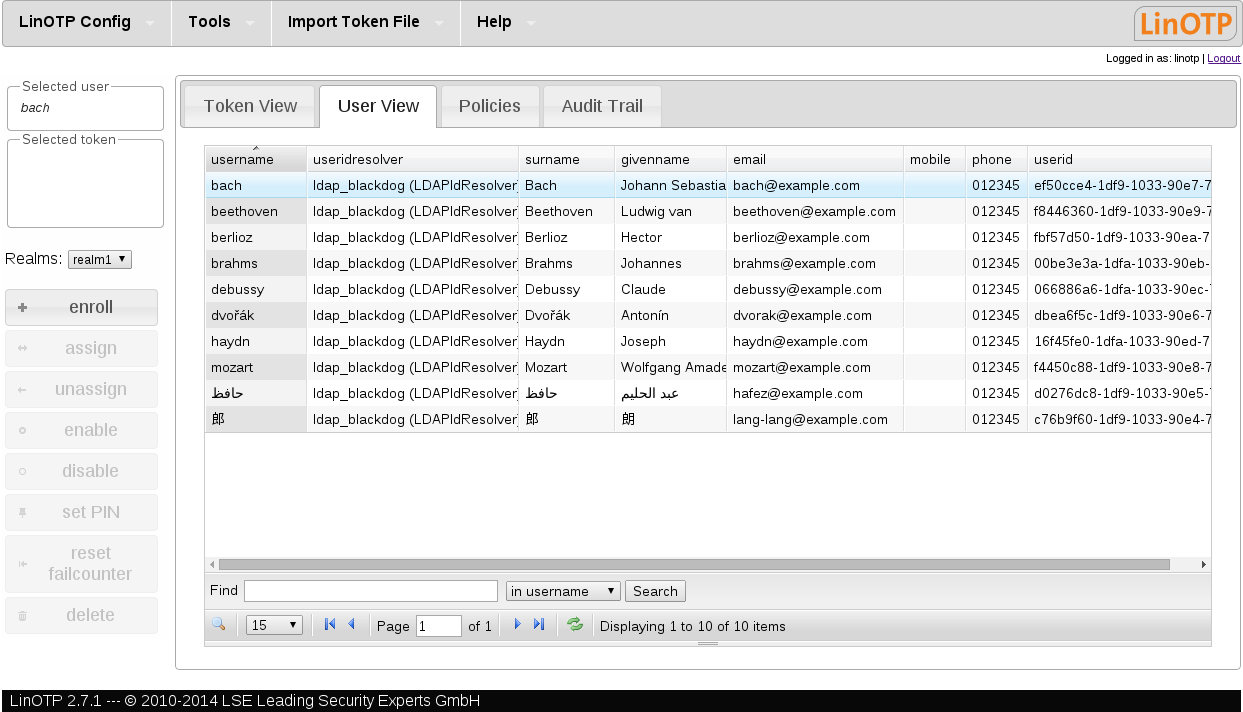Sort by the useridresolver column header
This screenshot has height=712, width=1243.
tap(412, 159)
